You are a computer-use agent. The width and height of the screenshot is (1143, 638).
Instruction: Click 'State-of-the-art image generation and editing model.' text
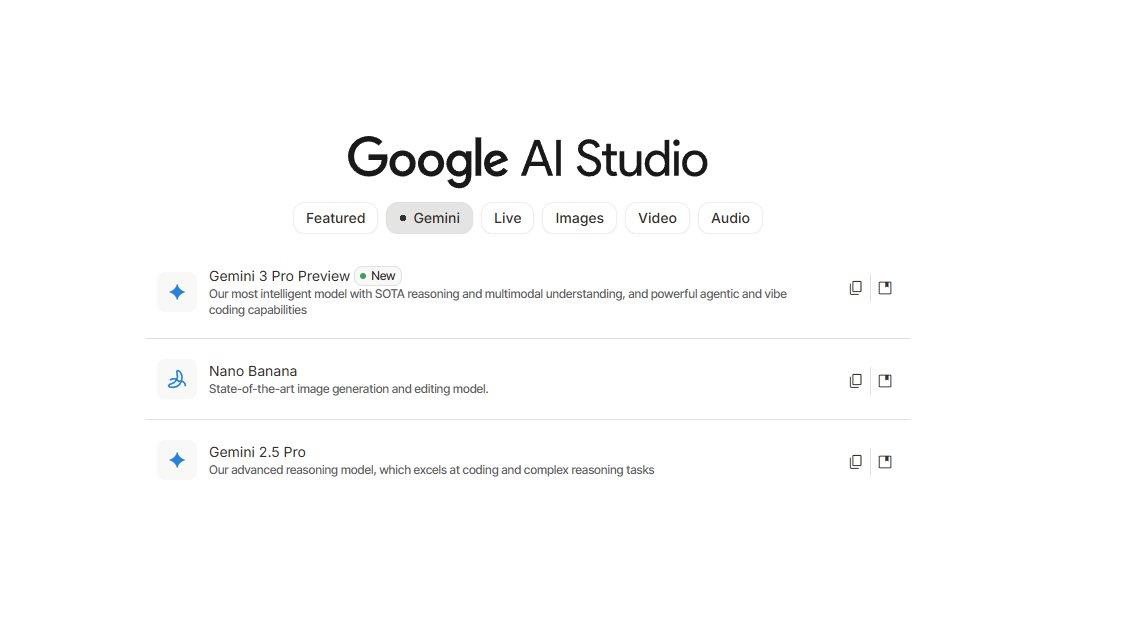click(x=348, y=389)
